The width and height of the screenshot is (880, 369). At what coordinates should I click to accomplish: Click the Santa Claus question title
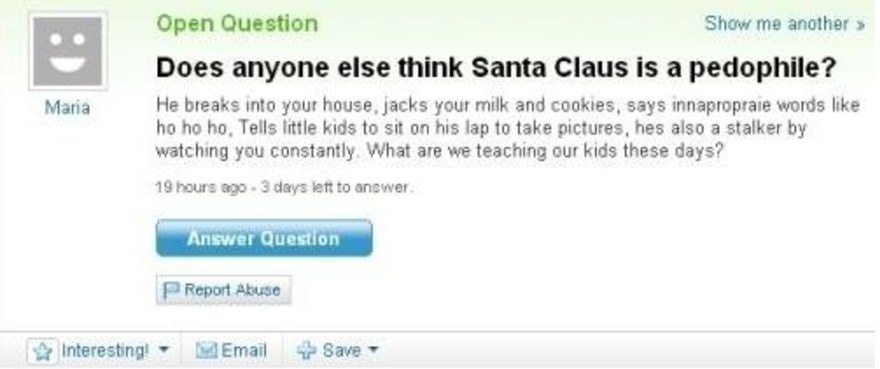[x=496, y=68]
